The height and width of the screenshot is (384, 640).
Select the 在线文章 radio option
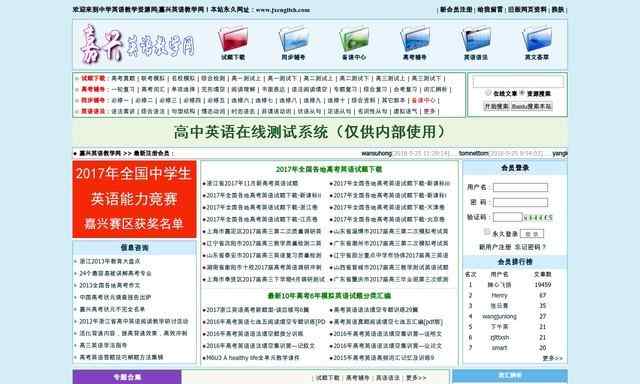pos(488,93)
